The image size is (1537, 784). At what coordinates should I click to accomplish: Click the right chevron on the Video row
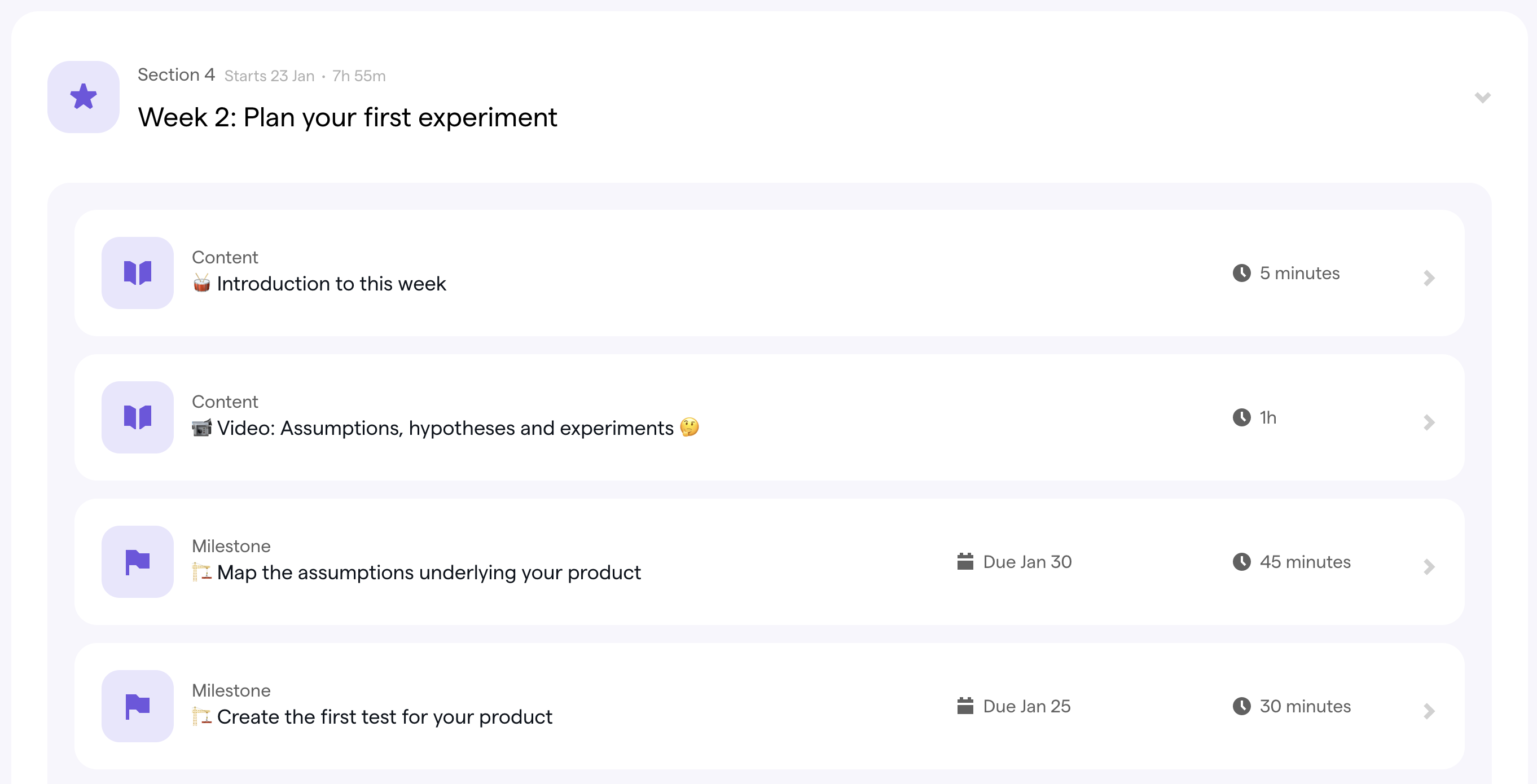pos(1429,422)
